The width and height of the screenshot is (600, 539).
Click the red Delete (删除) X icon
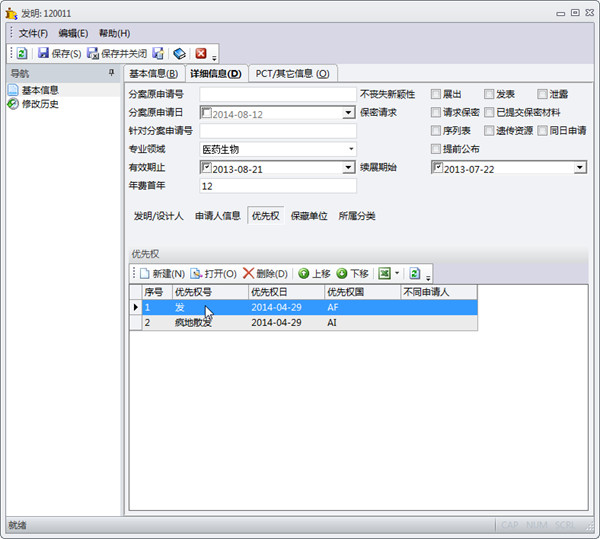click(248, 273)
